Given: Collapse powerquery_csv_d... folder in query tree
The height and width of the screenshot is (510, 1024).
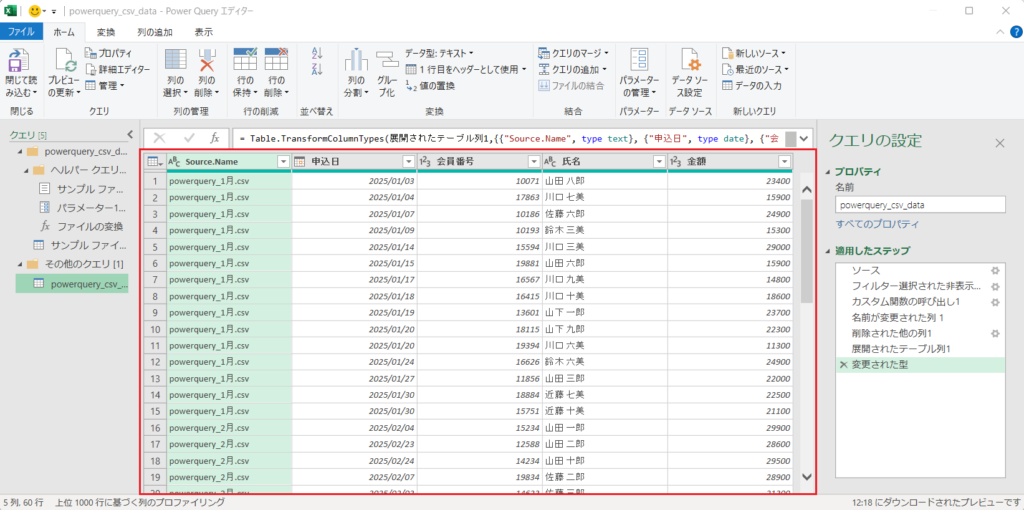Looking at the screenshot, I should (x=20, y=151).
